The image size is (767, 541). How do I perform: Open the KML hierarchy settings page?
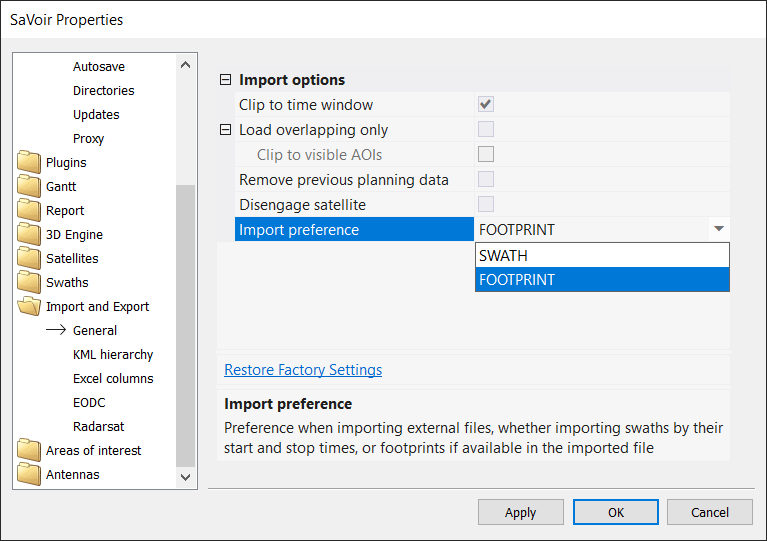[x=113, y=355]
